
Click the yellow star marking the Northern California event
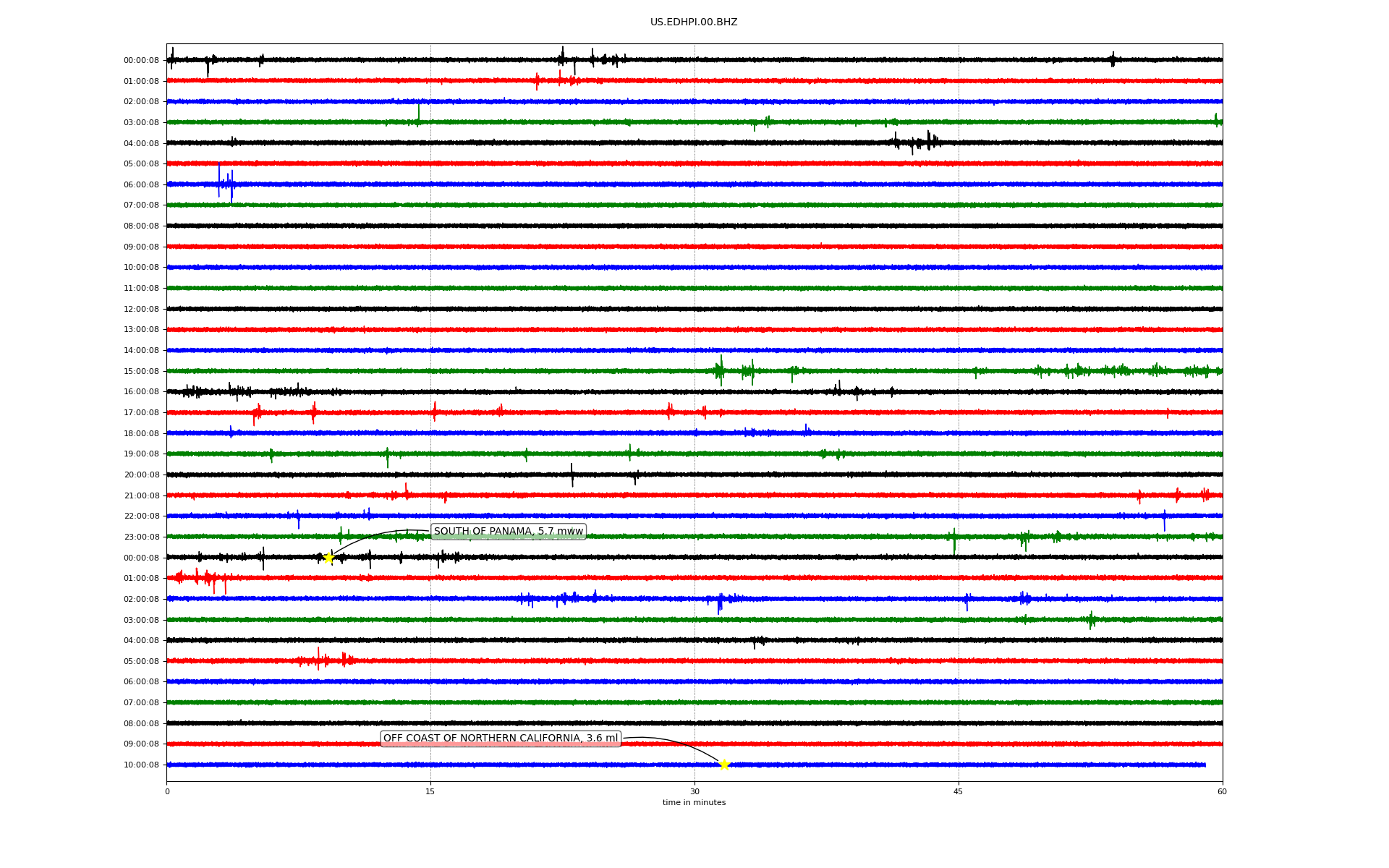click(724, 765)
